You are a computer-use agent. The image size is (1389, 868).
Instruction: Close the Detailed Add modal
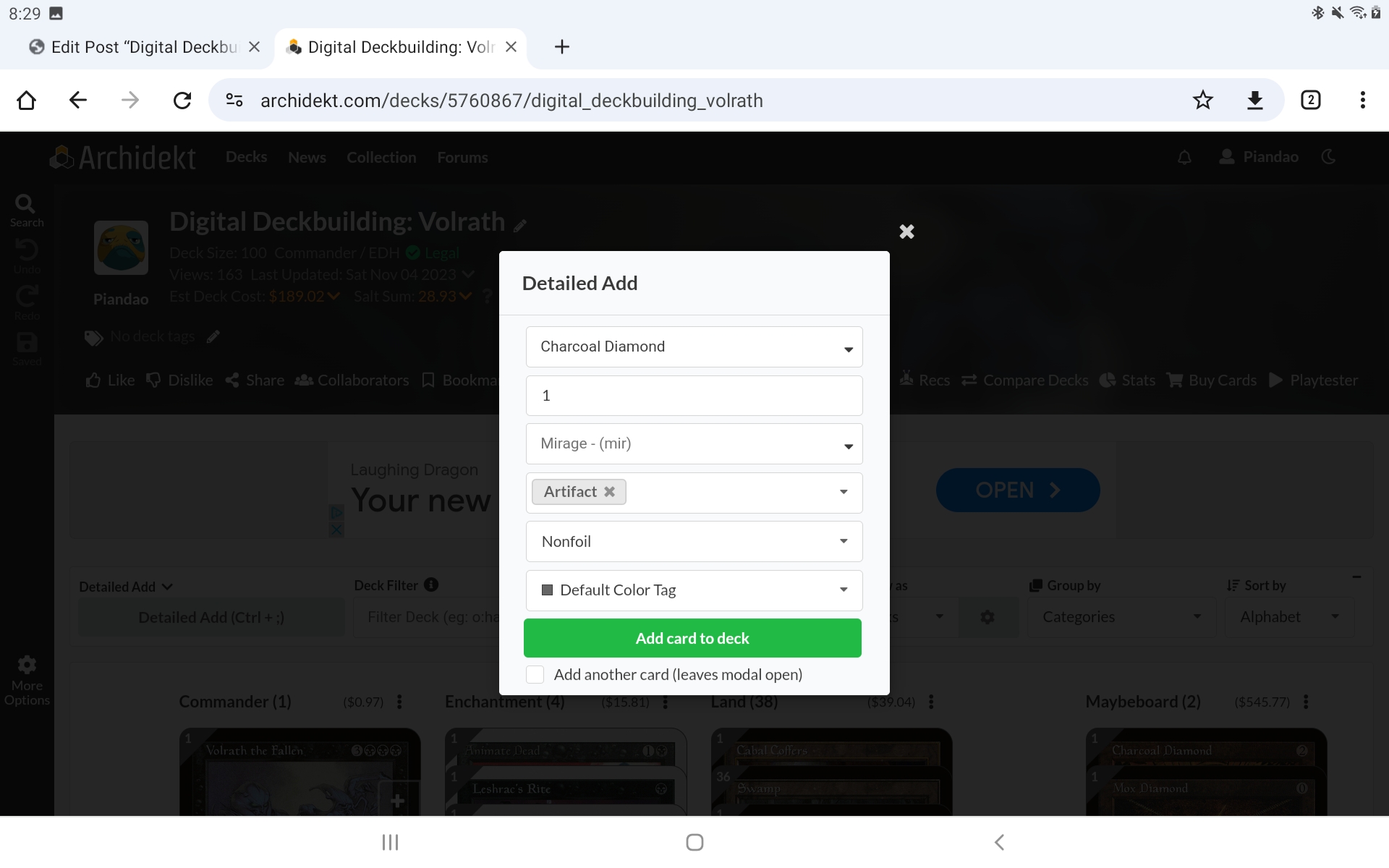[906, 231]
